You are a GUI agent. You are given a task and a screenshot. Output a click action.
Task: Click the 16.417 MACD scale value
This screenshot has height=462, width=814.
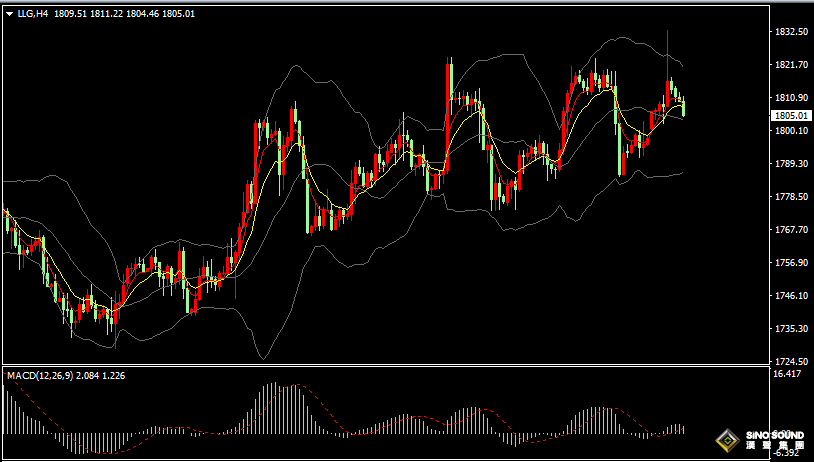(x=787, y=374)
